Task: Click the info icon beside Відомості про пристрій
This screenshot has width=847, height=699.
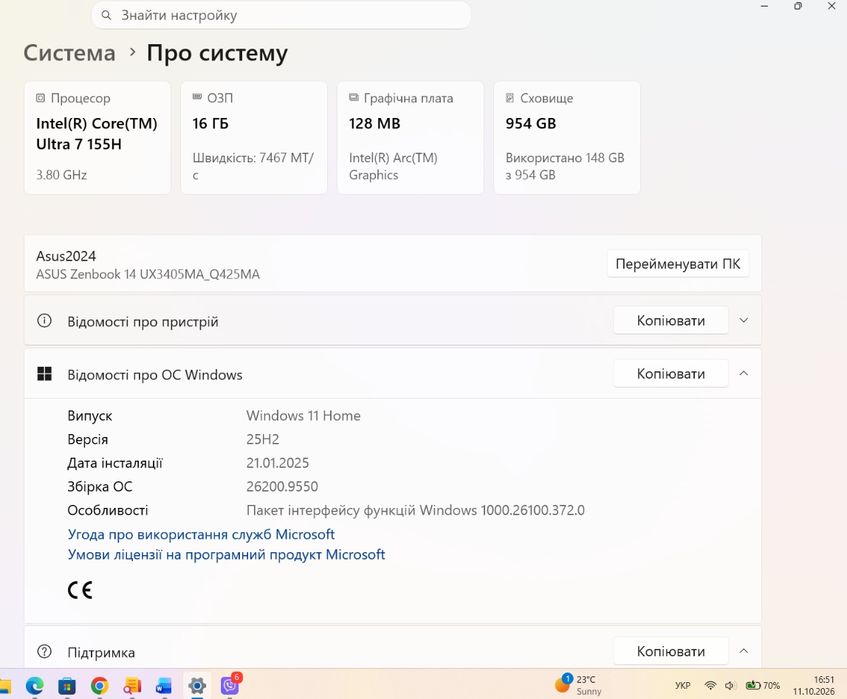Action: click(44, 321)
